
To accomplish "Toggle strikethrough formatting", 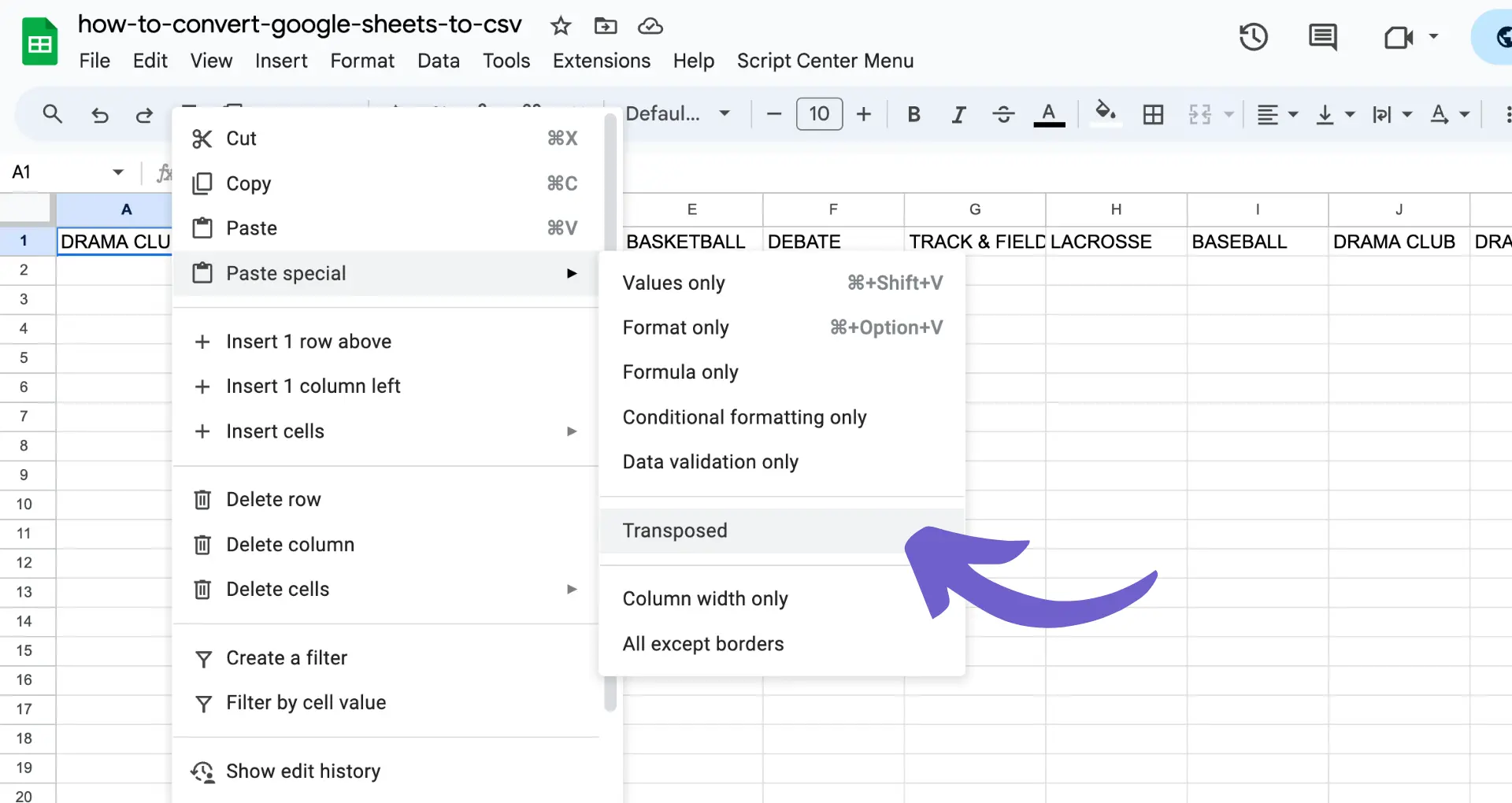I will pos(1003,115).
